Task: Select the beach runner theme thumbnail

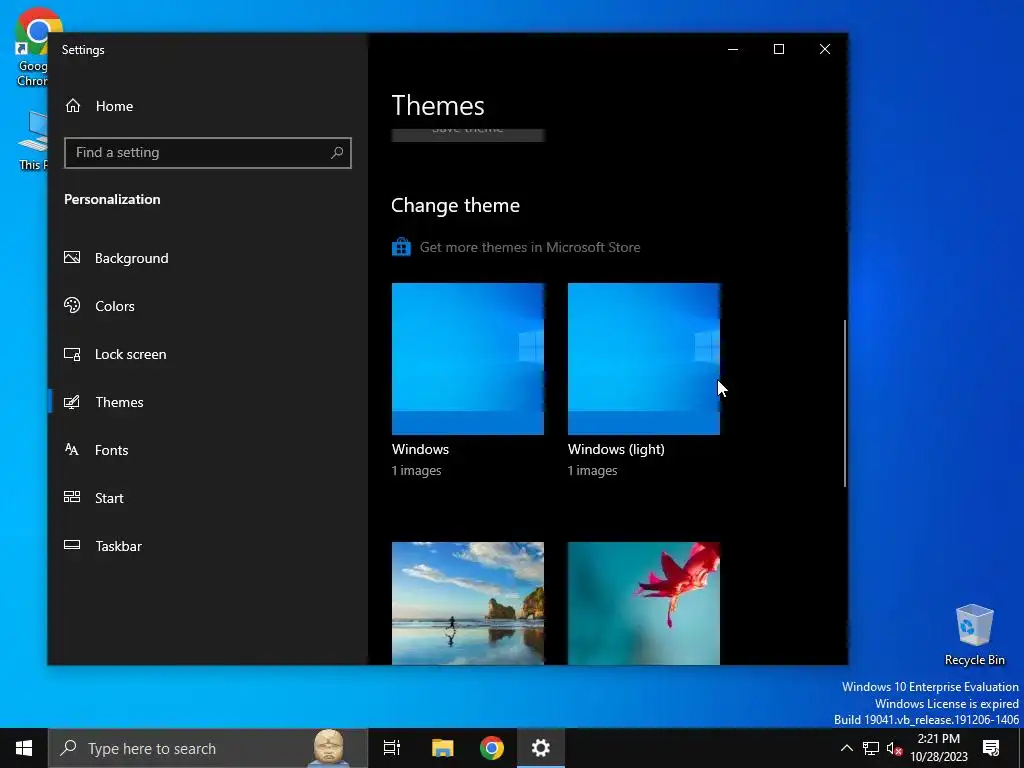Action: click(468, 603)
